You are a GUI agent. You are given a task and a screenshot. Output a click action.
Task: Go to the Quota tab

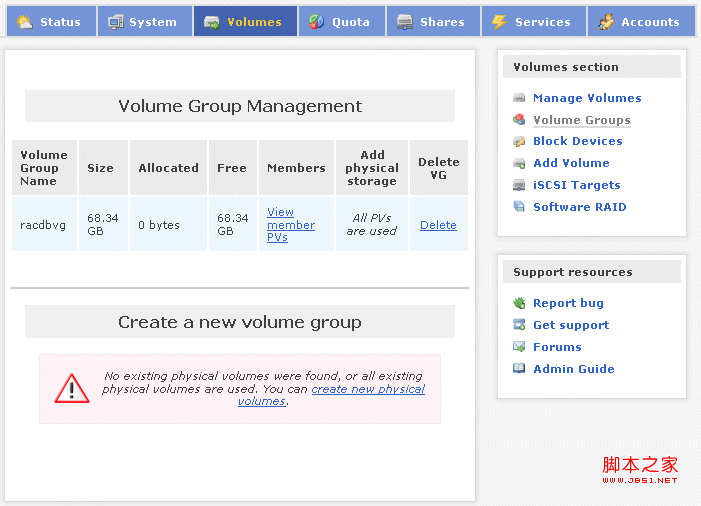tap(341, 22)
